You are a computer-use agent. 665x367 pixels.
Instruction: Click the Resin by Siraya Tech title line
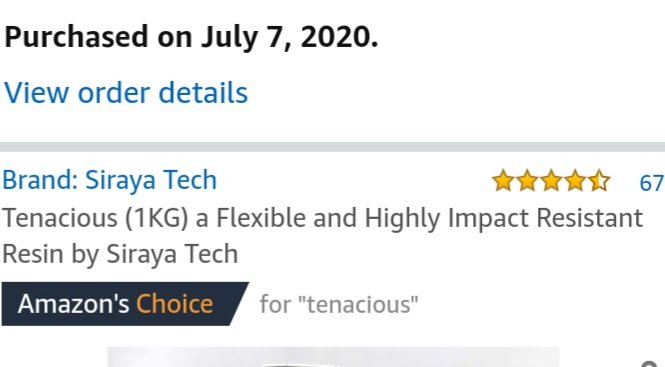[x=120, y=255]
